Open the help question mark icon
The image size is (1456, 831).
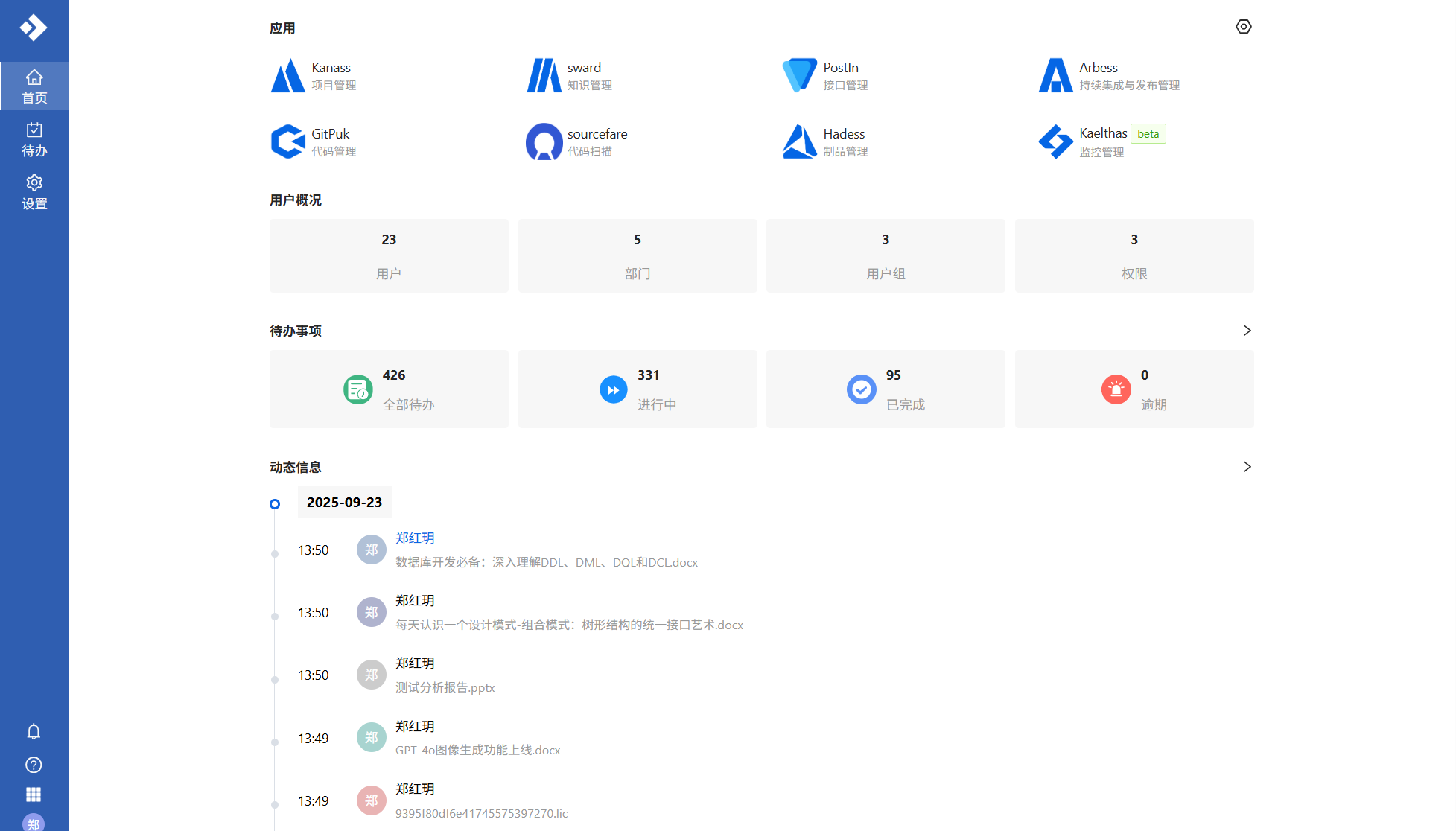click(34, 765)
